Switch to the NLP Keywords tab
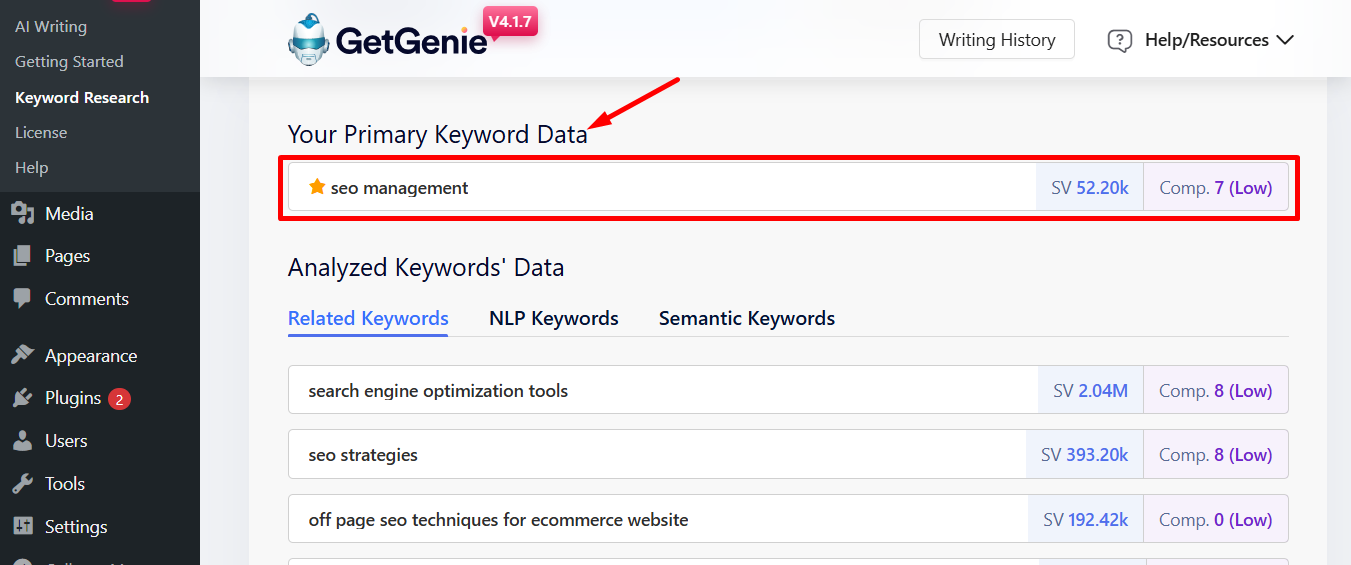This screenshot has width=1351, height=565. tap(554, 319)
